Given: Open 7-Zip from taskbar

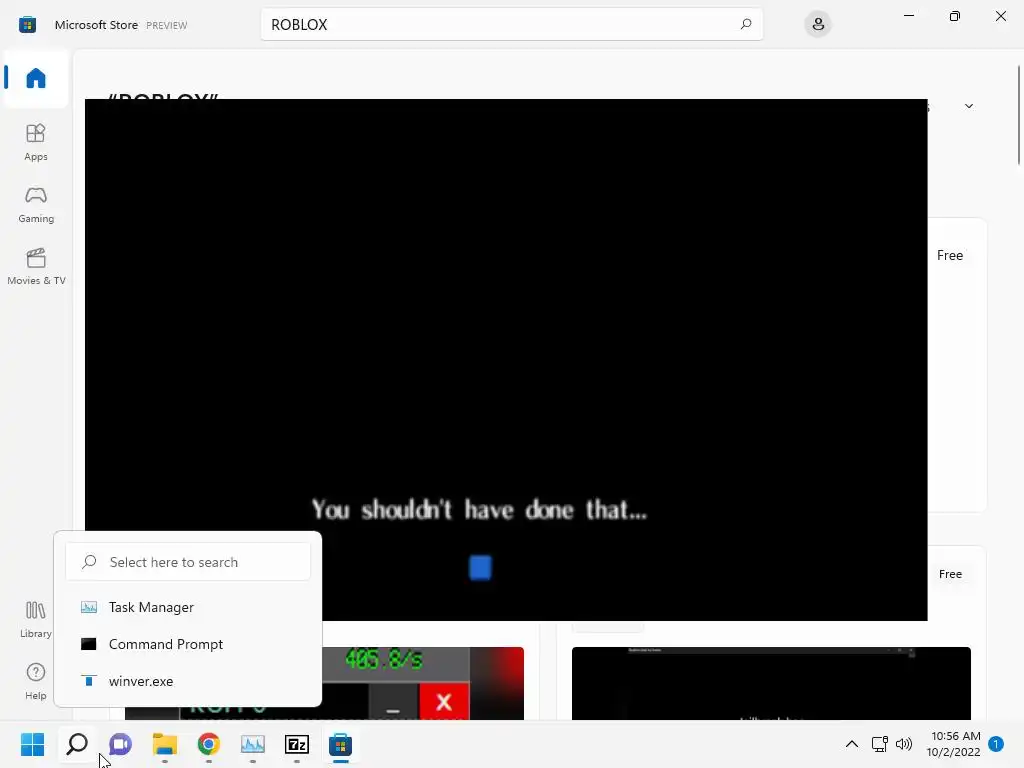Looking at the screenshot, I should click(x=296, y=744).
